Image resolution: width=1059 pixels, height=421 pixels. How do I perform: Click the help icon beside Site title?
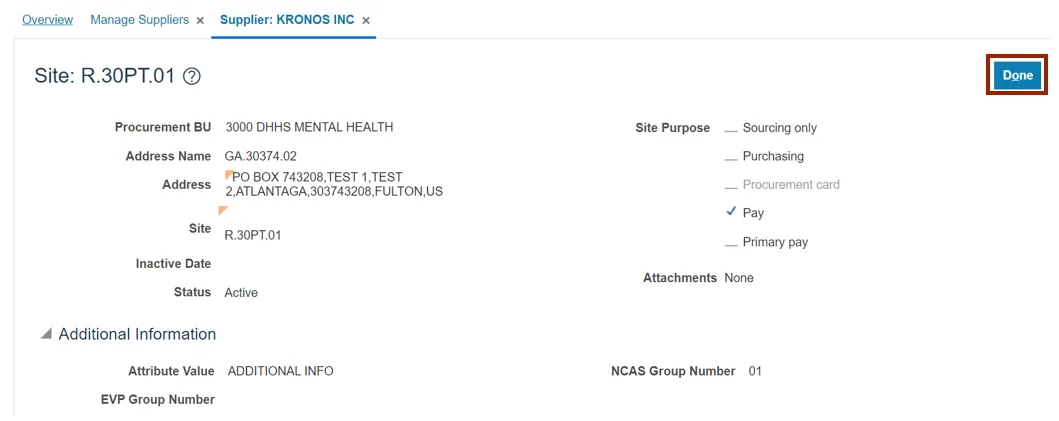click(193, 76)
